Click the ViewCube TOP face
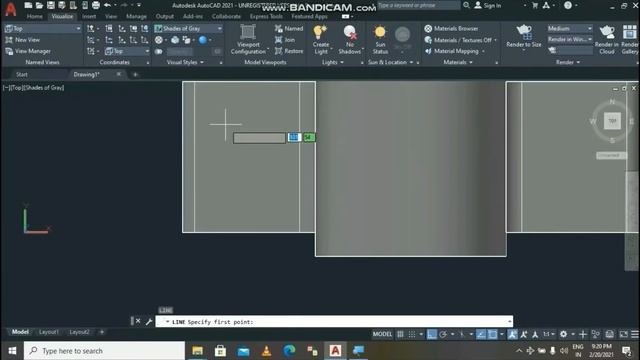The image size is (640, 360). 612,121
